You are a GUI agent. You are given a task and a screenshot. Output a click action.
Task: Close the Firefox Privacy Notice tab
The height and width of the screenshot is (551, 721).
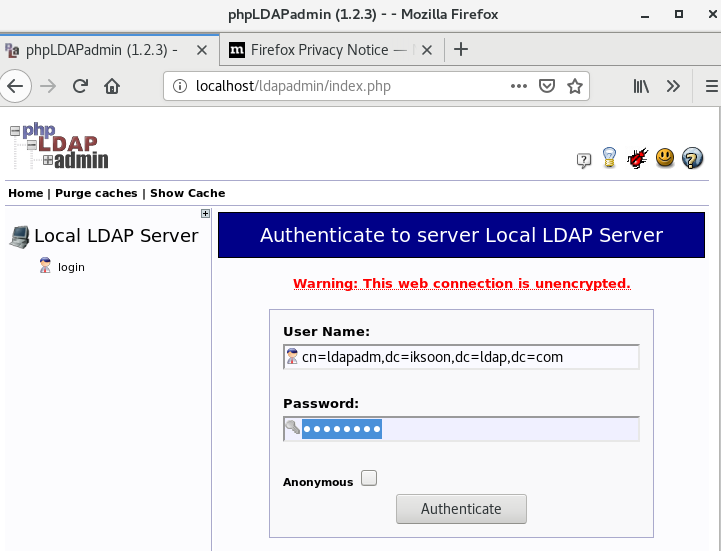(x=427, y=50)
